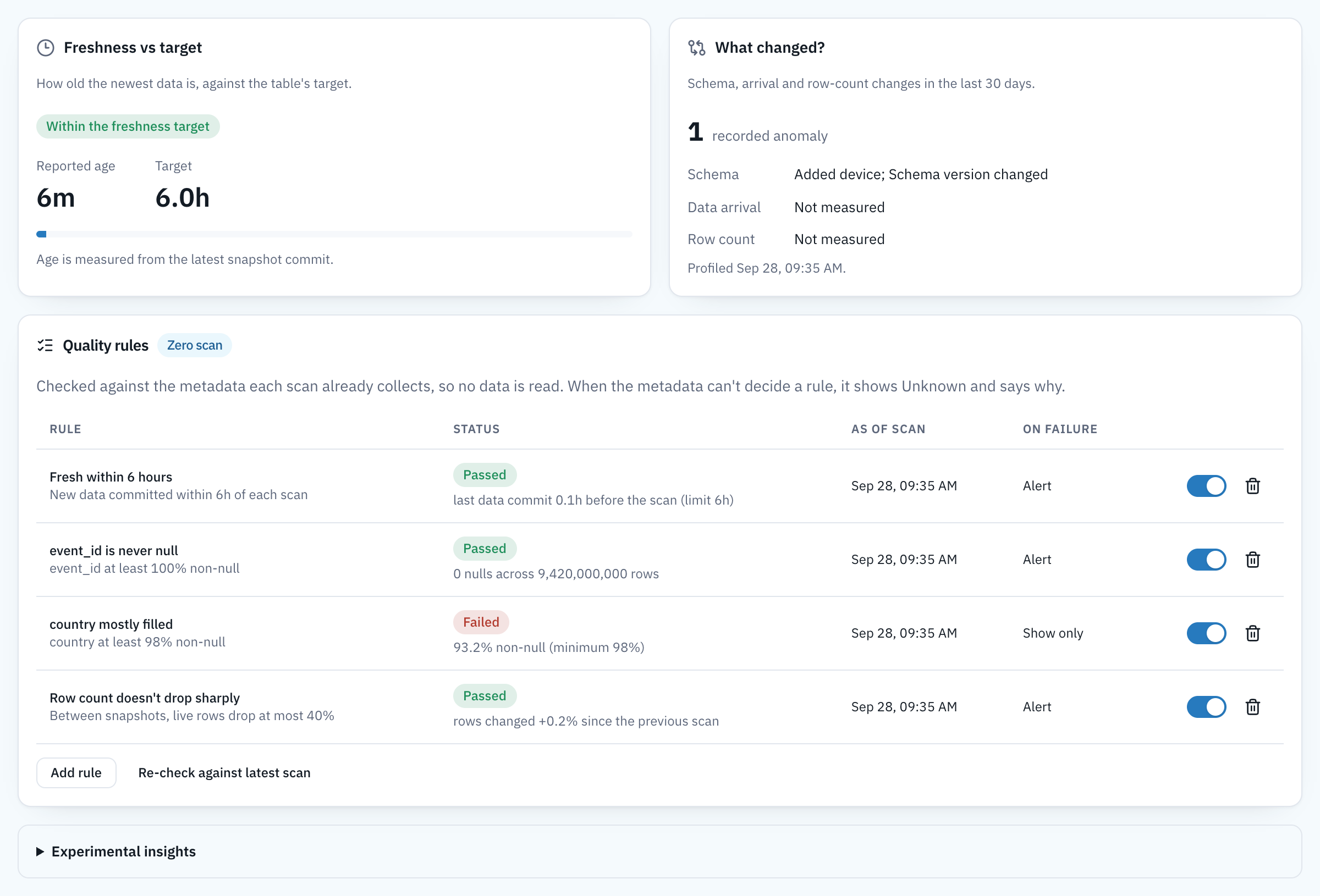
Task: Delete the country mostly filled rule
Action: click(1252, 633)
